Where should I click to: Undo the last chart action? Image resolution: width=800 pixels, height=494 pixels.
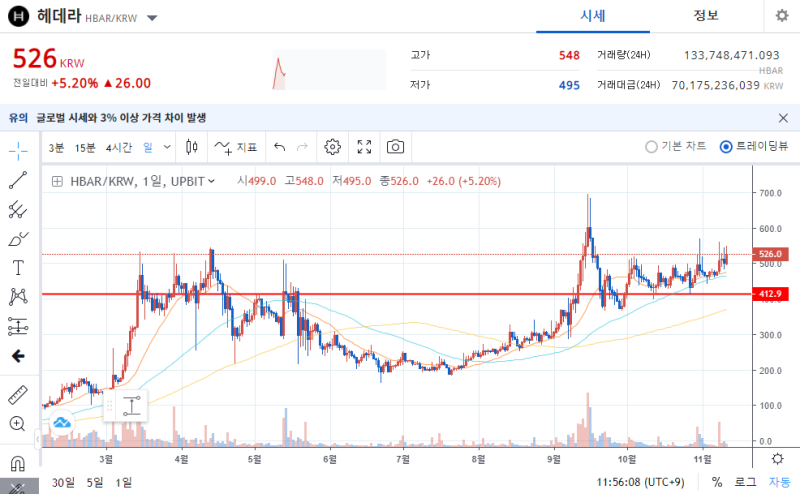[x=280, y=147]
